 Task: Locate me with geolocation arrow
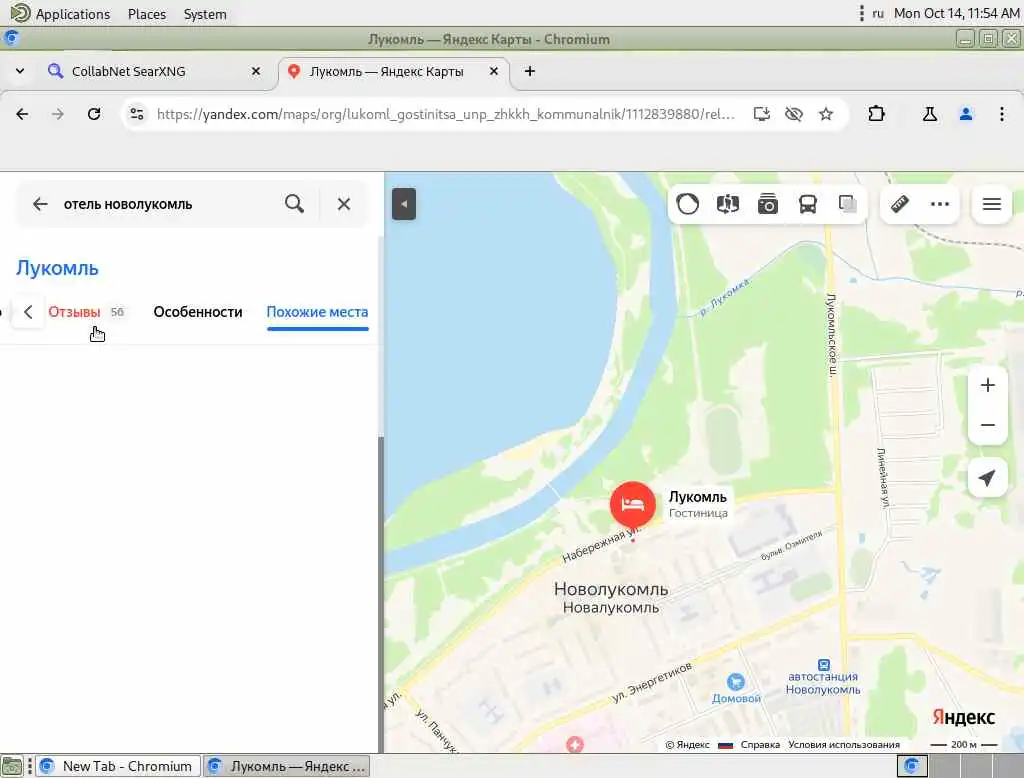(x=987, y=478)
